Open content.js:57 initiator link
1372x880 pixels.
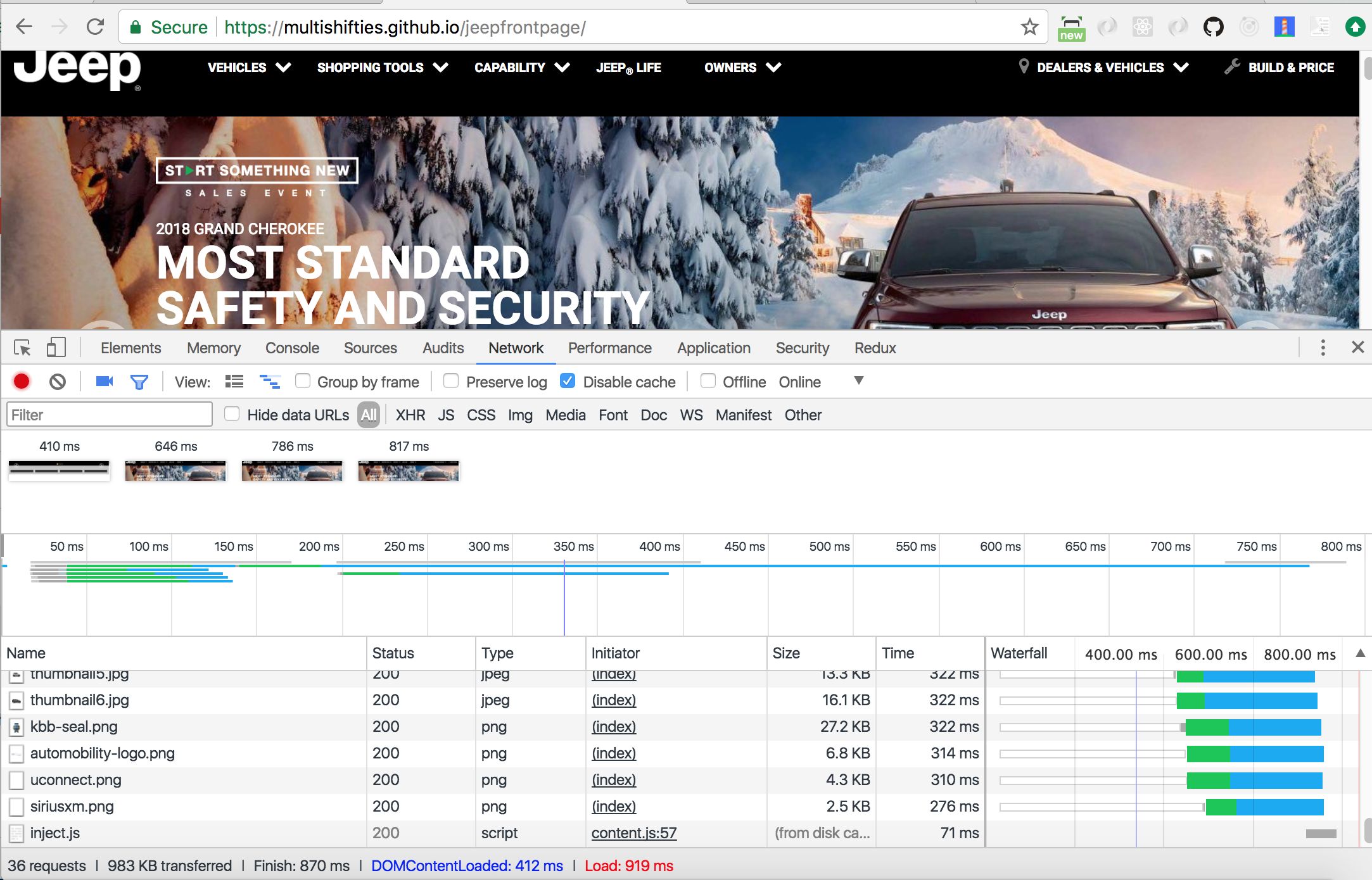click(x=634, y=833)
